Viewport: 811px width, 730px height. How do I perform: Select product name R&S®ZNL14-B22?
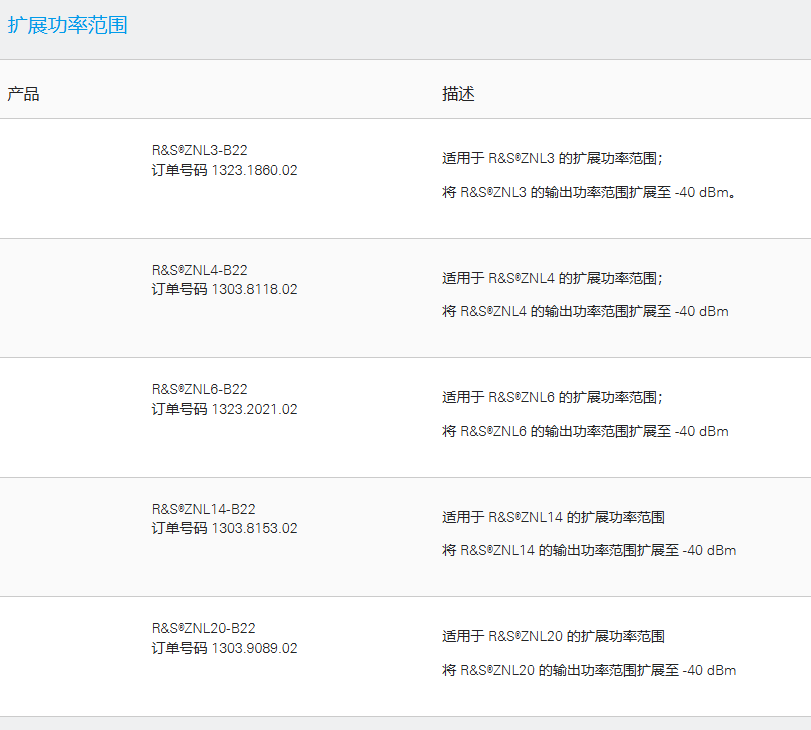204,509
